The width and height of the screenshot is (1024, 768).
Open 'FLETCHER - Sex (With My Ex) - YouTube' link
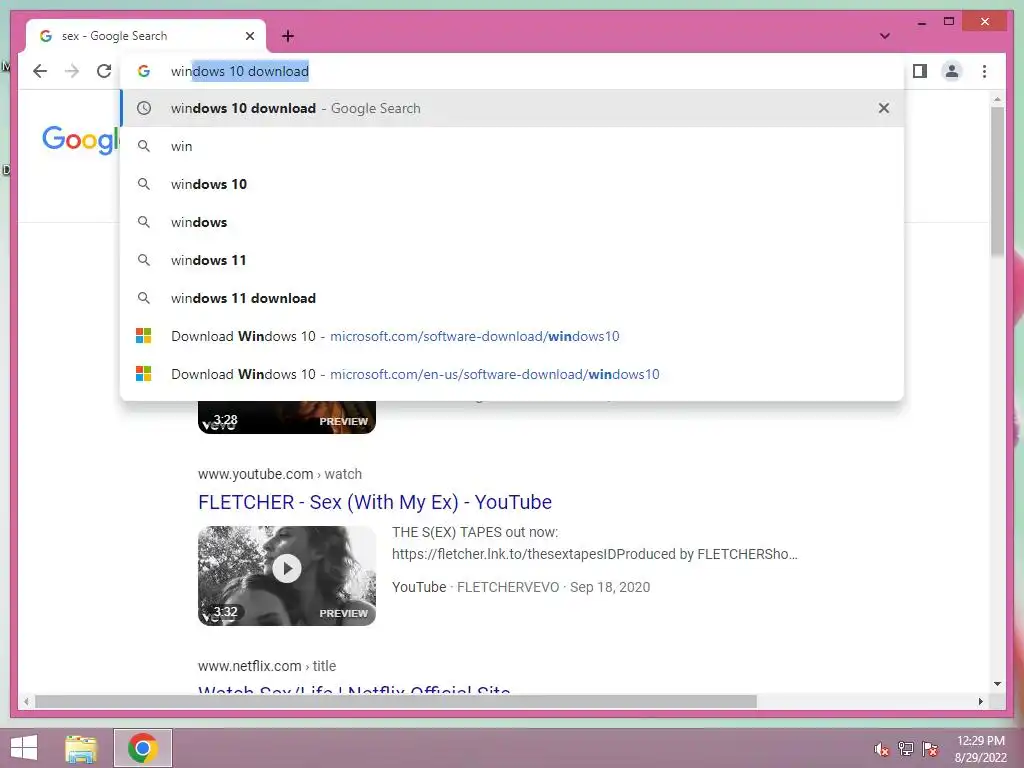375,502
